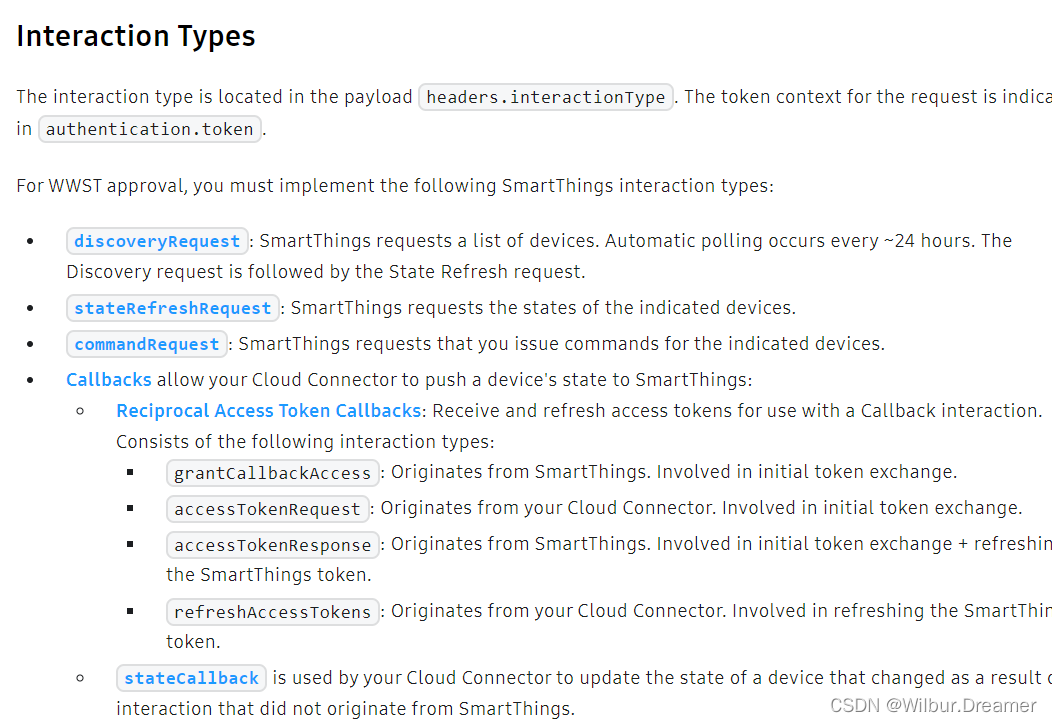Open the discoveryRequest link
This screenshot has width=1052, height=722.
(157, 241)
